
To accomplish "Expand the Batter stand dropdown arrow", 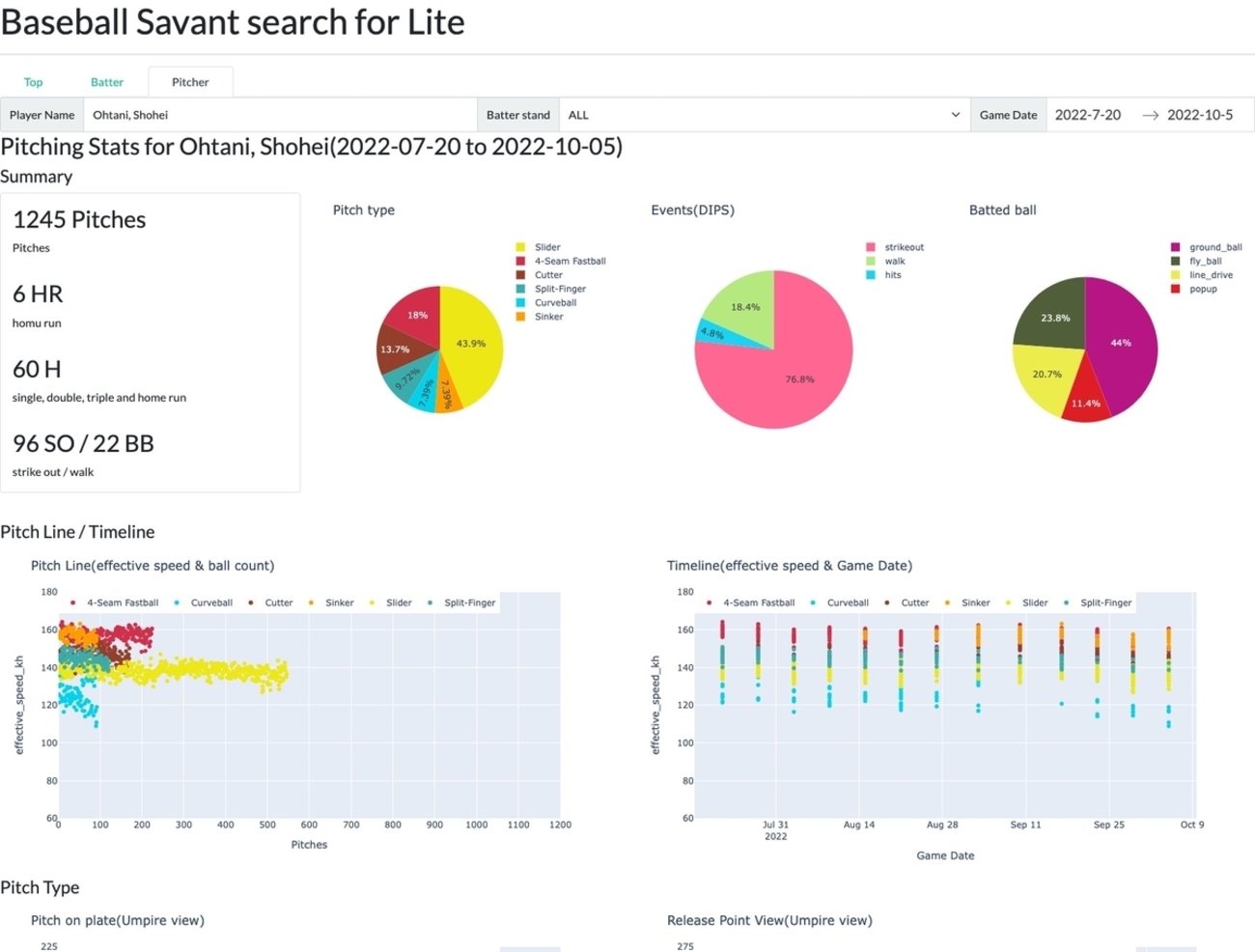I will pos(956,115).
